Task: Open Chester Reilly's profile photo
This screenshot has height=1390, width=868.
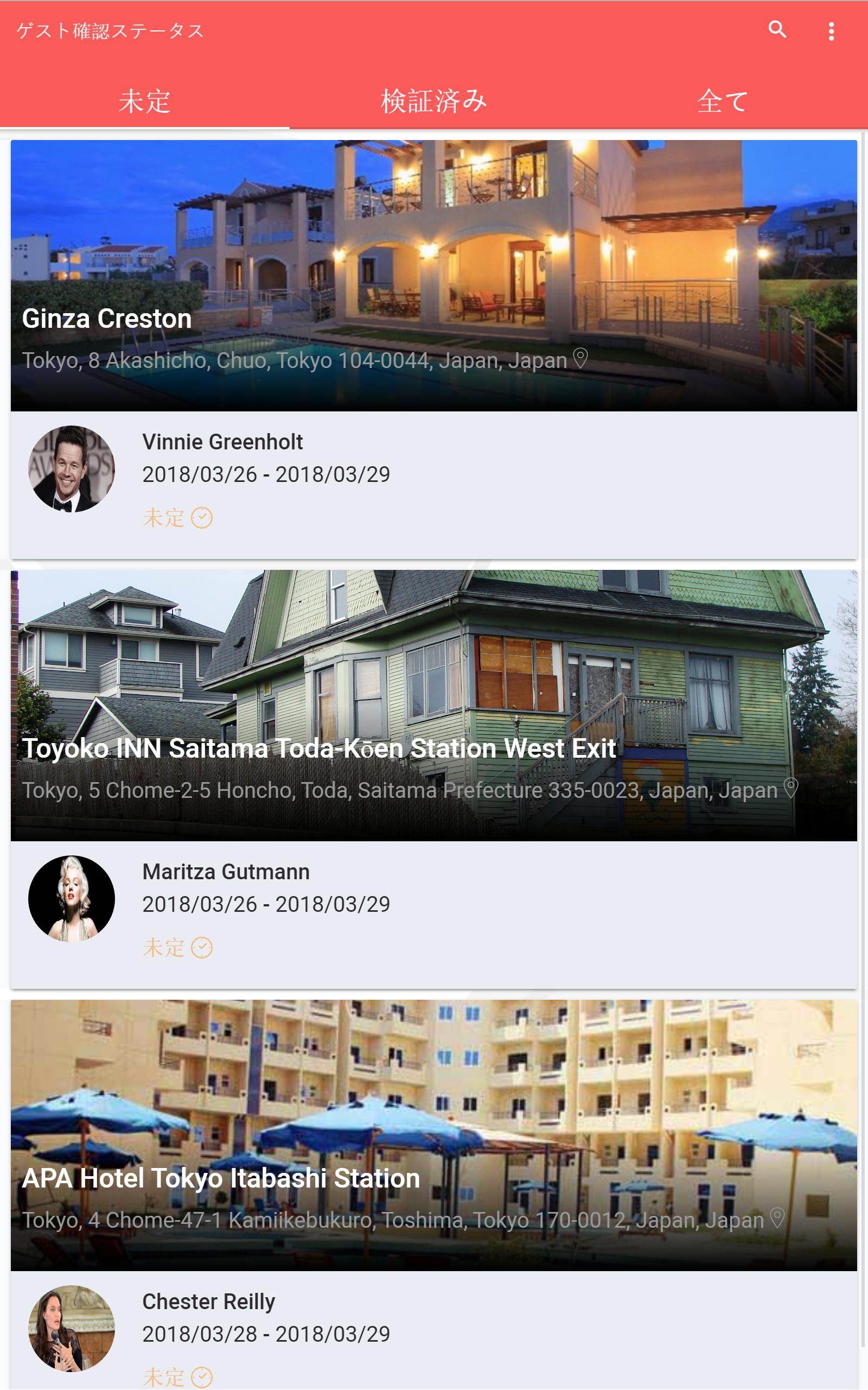Action: click(x=72, y=1328)
